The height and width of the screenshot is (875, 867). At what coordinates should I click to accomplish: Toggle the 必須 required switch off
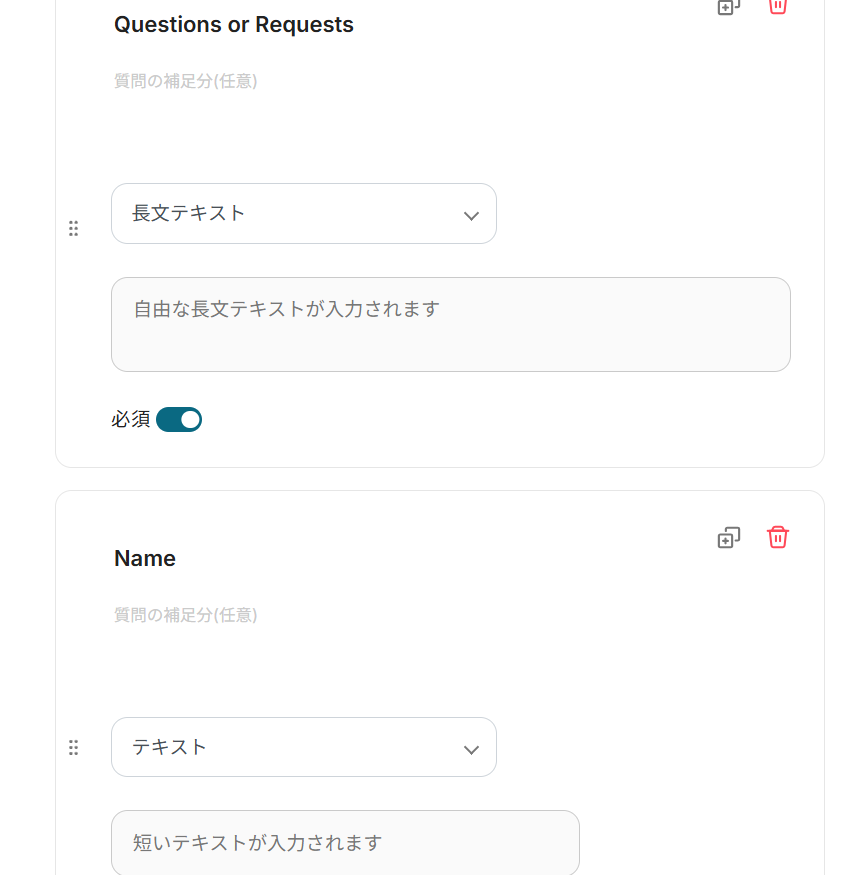(179, 420)
